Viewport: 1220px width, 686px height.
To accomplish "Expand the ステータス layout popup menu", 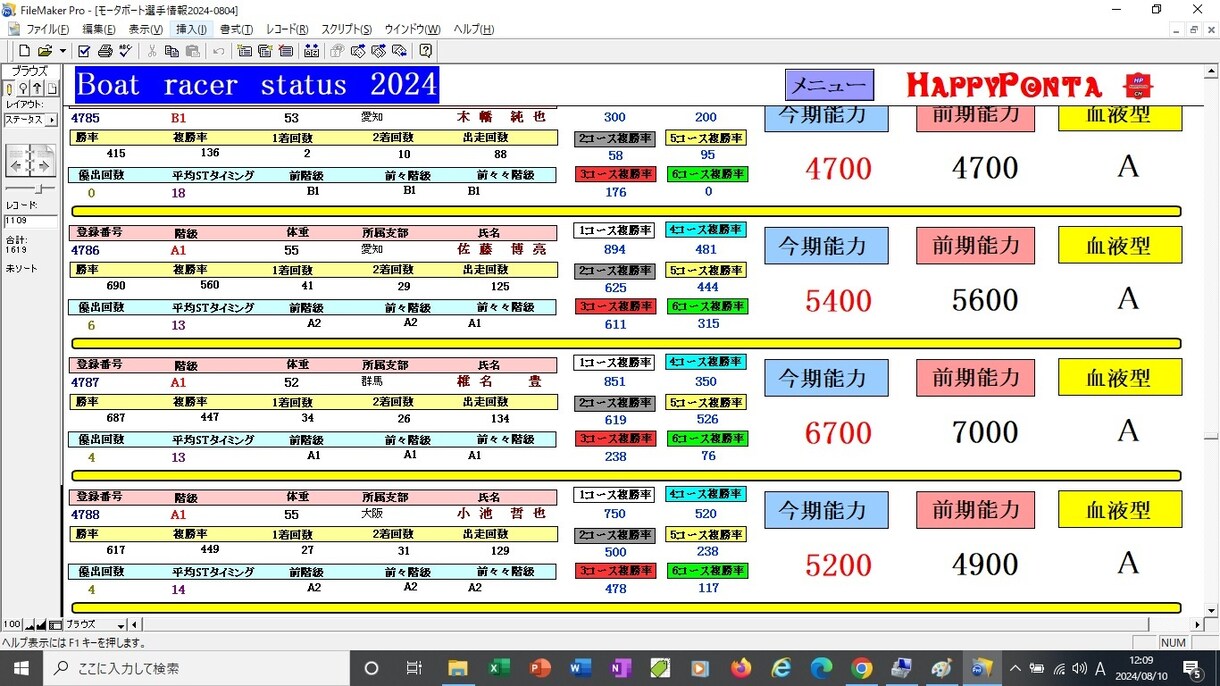I will [30, 120].
